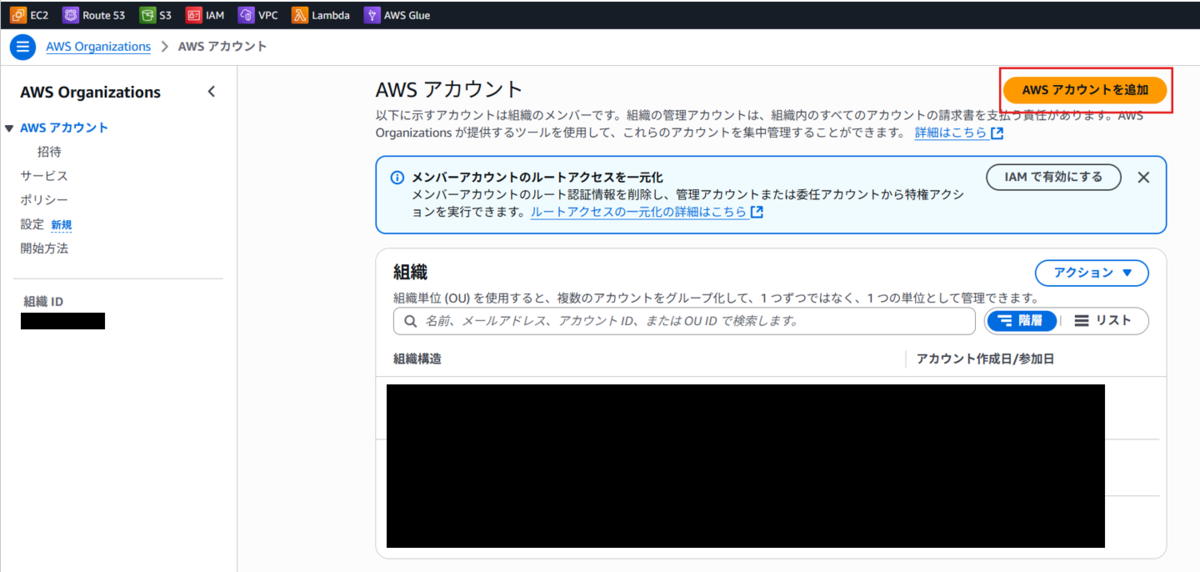Screen dimensions: 1200x572
Task: Click the AWS アカウント page heading
Action: [449, 90]
